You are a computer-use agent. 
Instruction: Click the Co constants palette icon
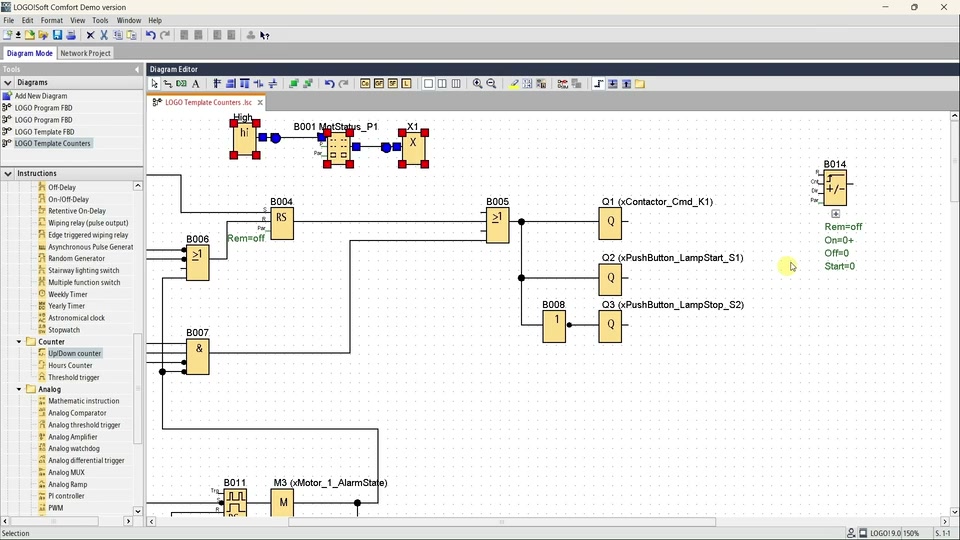[x=365, y=84]
